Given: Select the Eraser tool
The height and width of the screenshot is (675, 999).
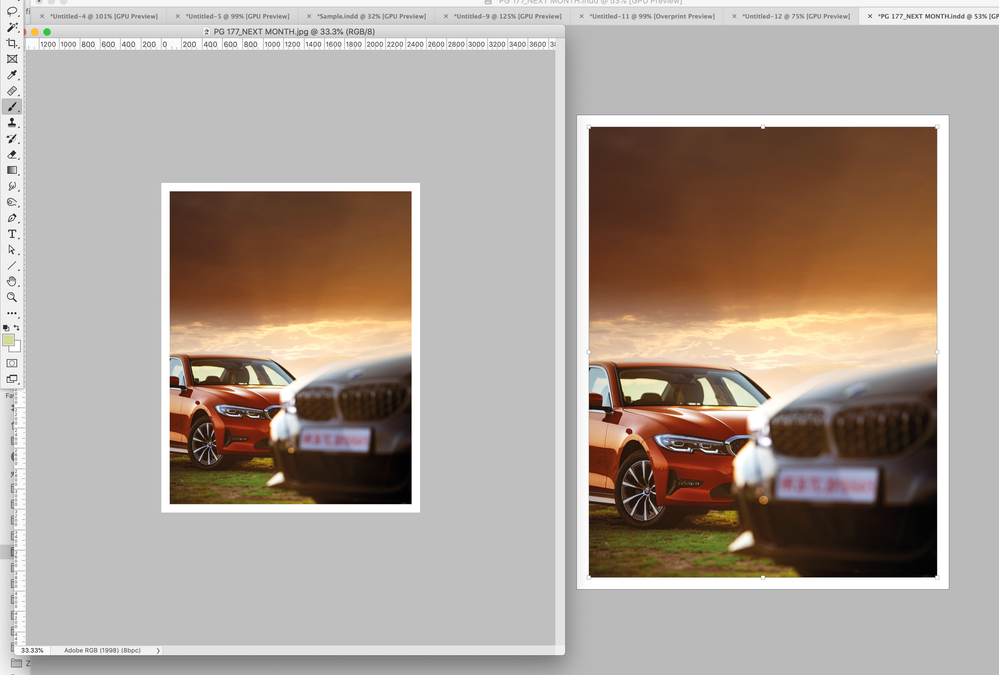Looking at the screenshot, I should [x=13, y=155].
